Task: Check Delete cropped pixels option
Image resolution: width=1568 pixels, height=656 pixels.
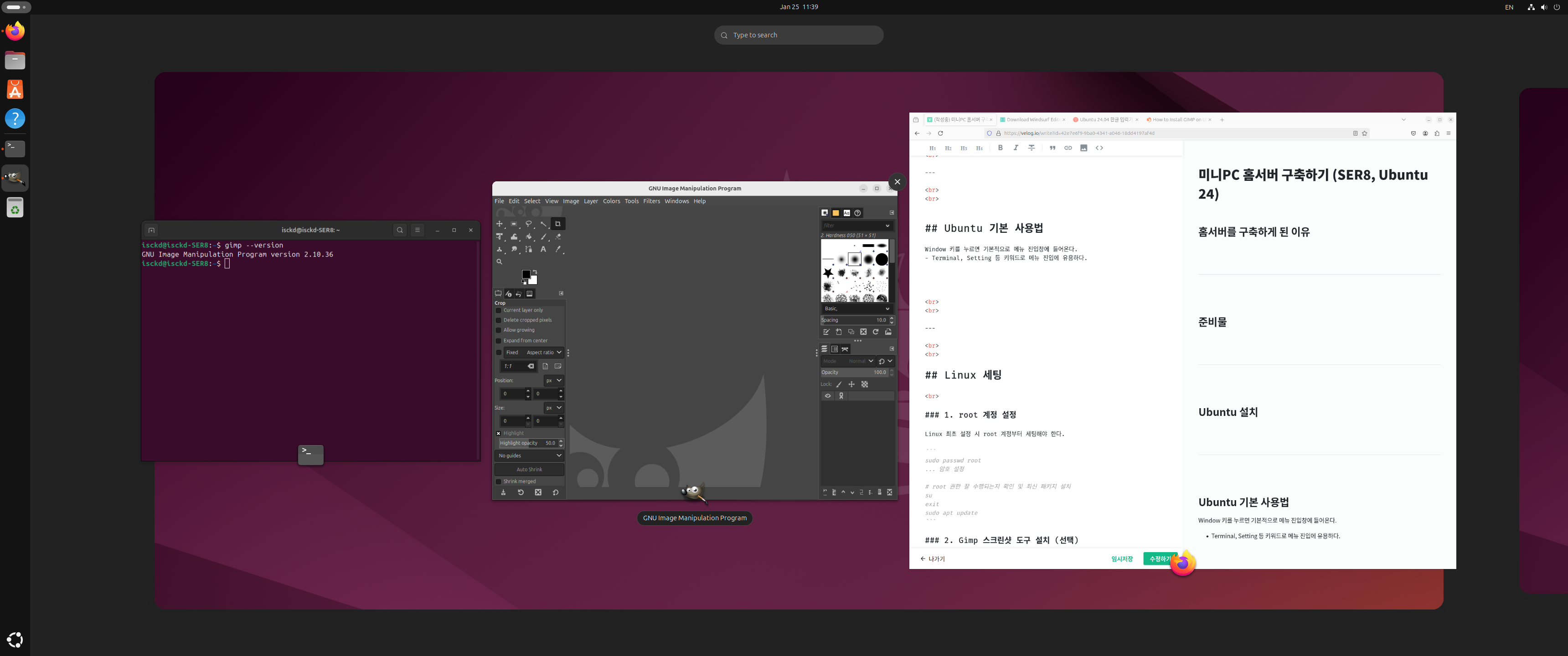Action: [x=499, y=320]
